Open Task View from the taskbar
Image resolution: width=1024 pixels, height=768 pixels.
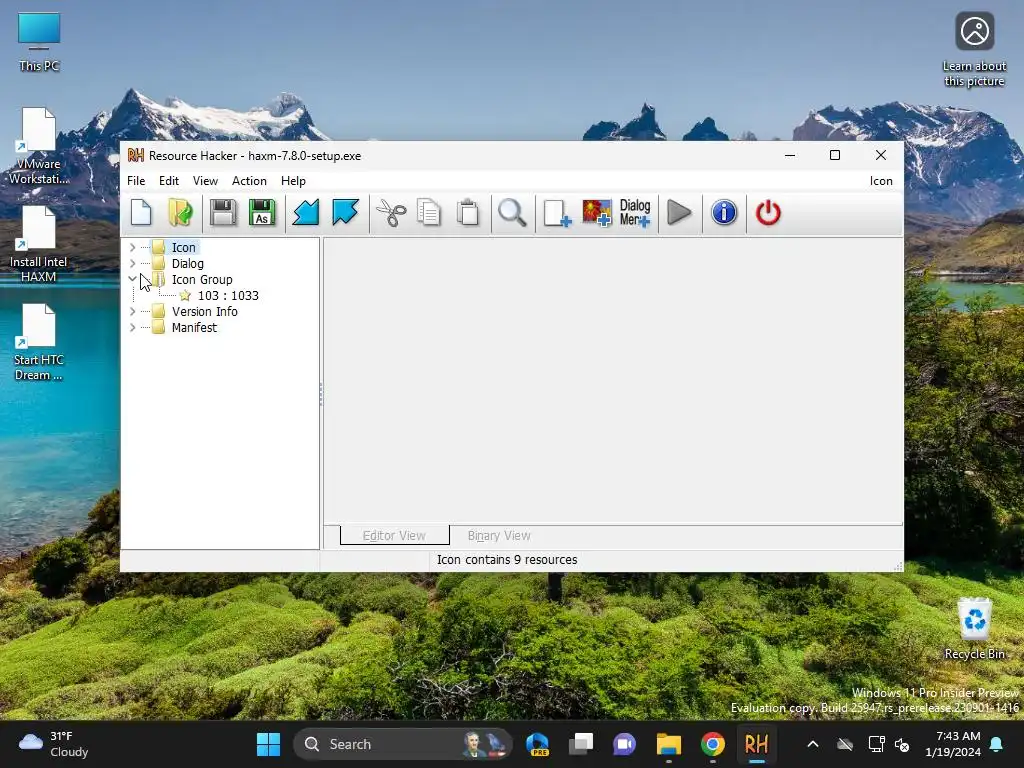pos(581,744)
